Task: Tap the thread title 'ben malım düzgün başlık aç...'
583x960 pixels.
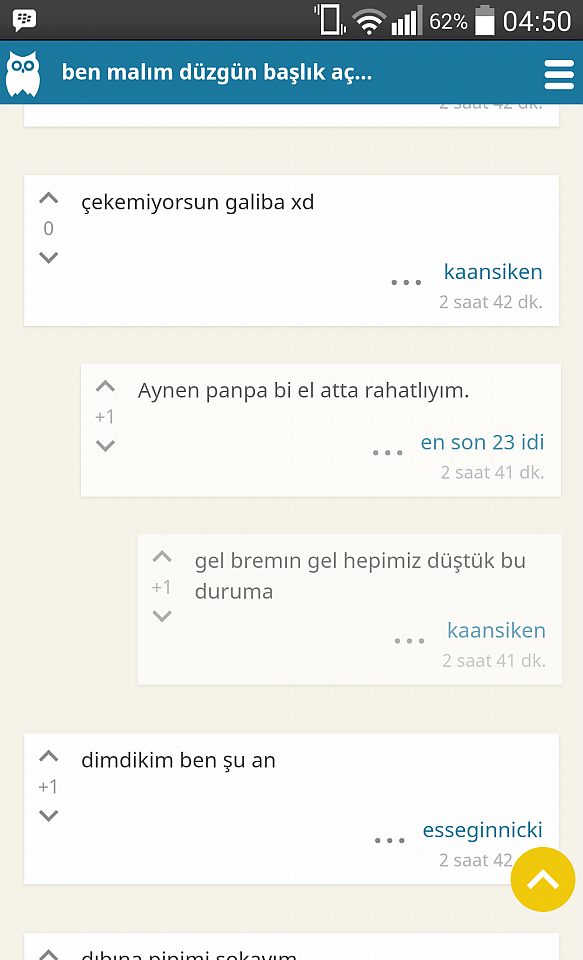Action: click(217, 72)
